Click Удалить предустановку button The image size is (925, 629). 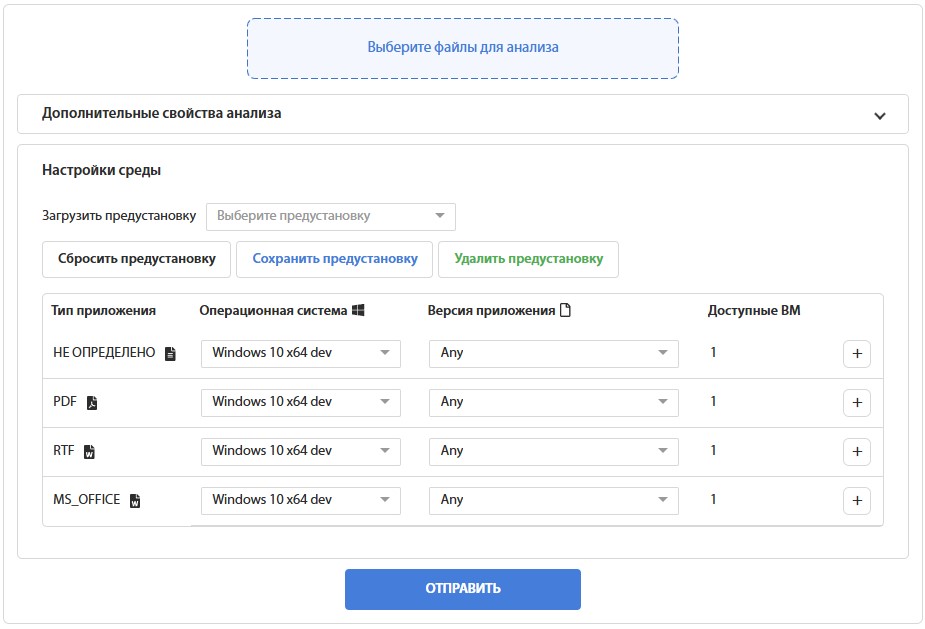[x=528, y=259]
